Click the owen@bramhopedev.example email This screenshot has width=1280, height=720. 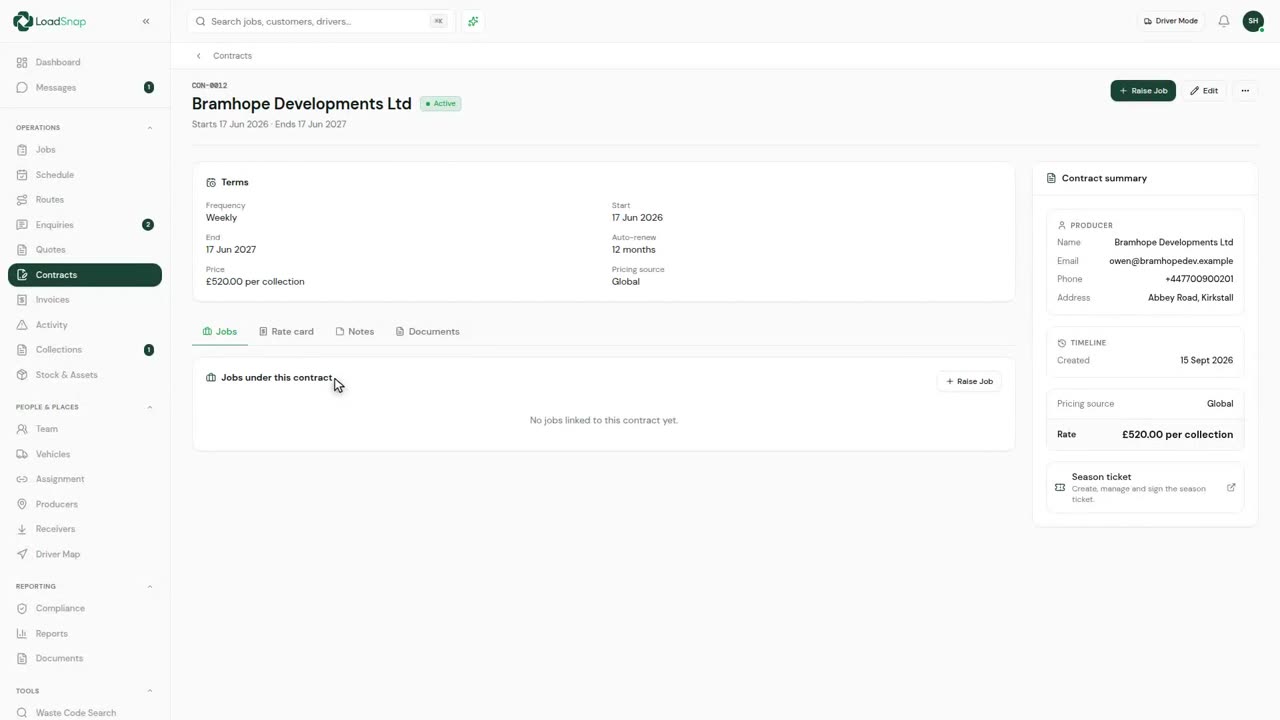(x=1171, y=261)
